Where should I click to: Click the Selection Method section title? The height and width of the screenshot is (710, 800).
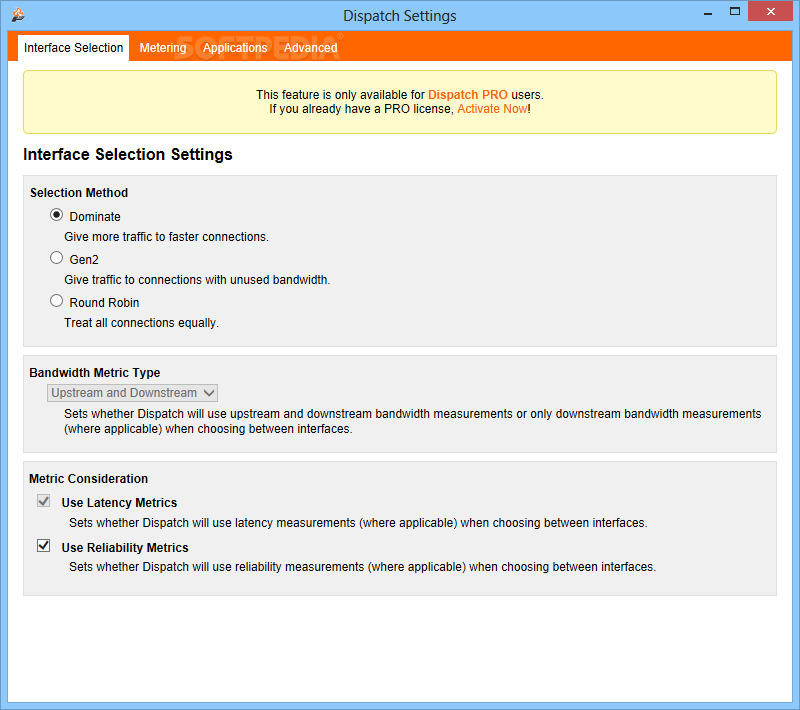(79, 193)
